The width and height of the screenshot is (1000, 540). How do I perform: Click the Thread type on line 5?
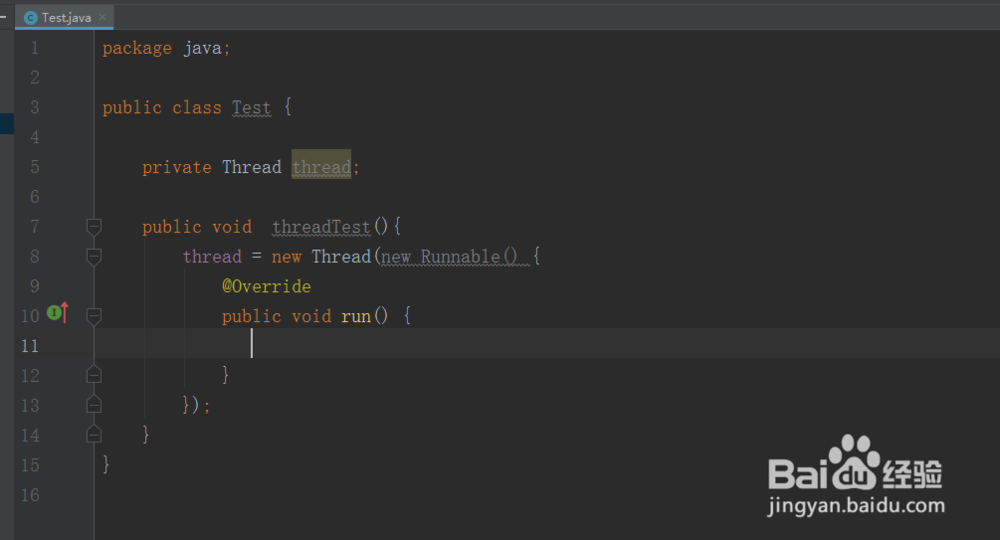[x=252, y=167]
